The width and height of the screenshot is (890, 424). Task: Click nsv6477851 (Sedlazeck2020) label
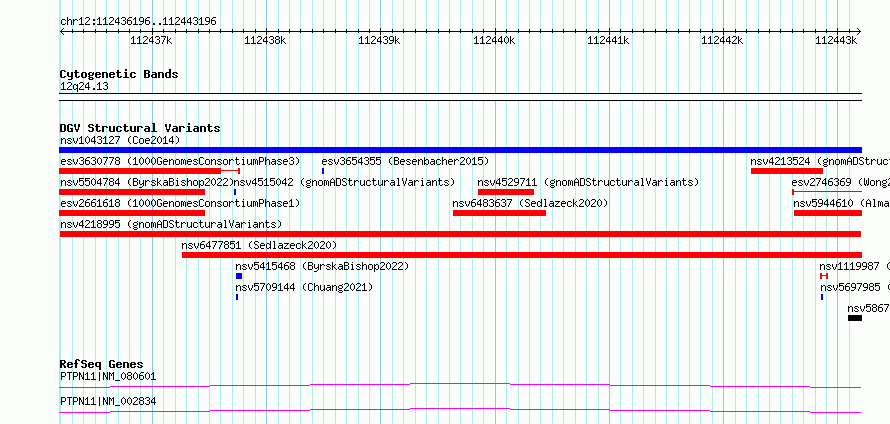tap(259, 245)
